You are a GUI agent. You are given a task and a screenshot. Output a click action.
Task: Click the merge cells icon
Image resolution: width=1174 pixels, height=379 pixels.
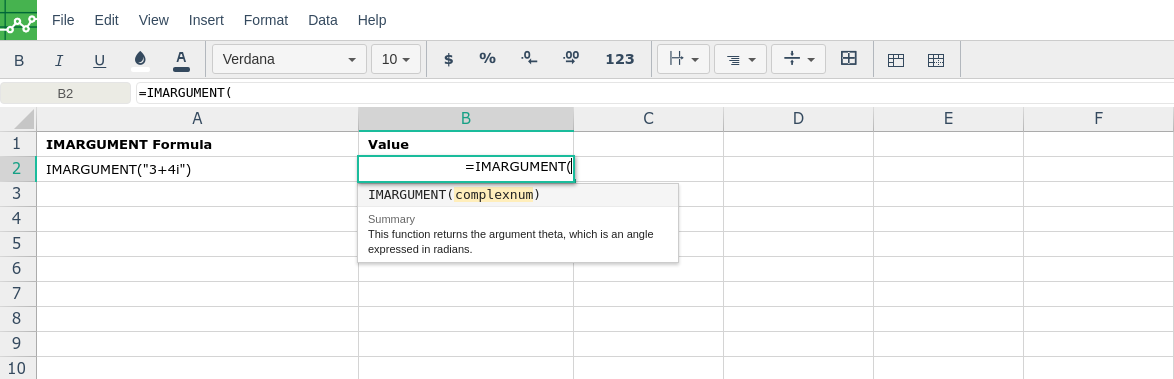click(x=848, y=58)
